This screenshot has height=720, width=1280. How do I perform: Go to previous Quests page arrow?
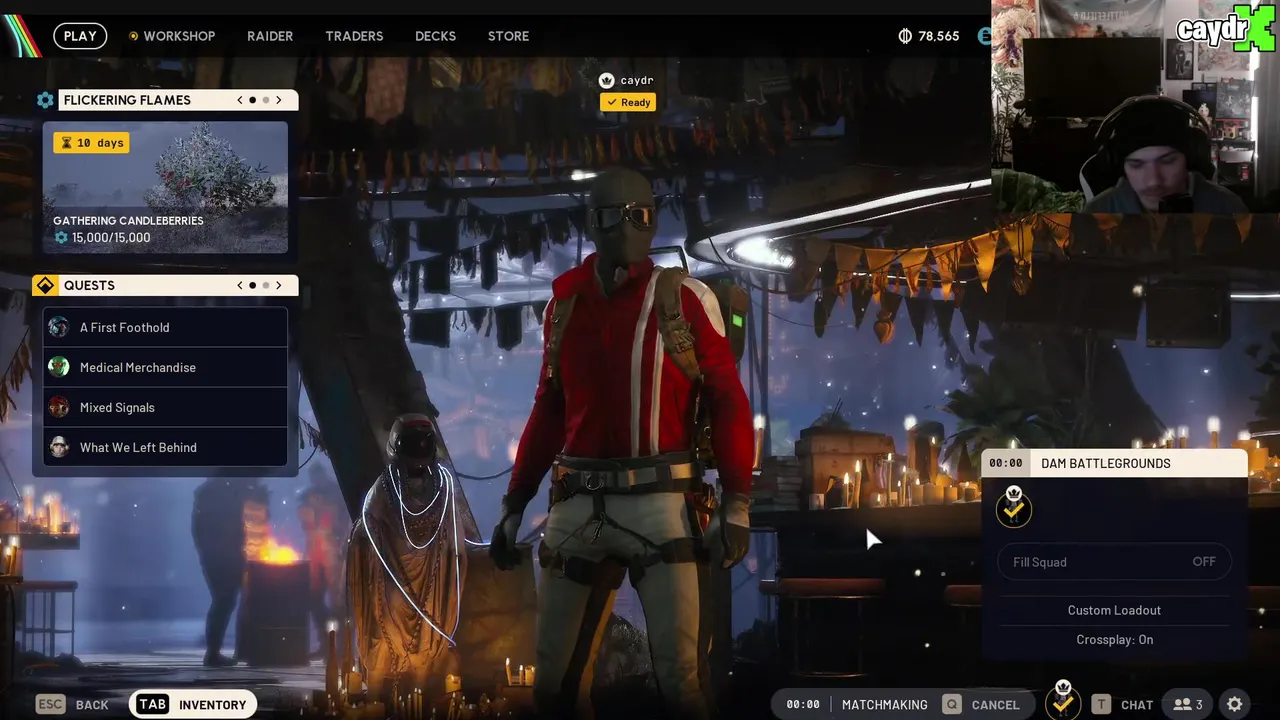tap(240, 285)
